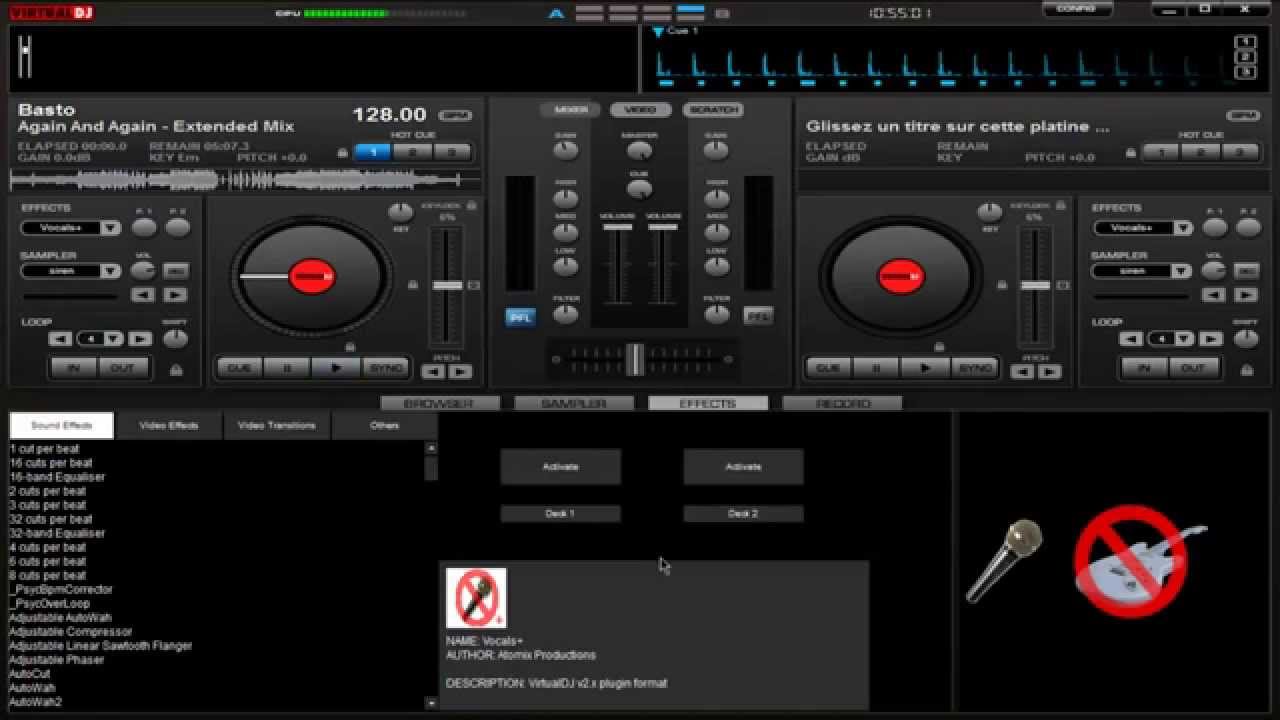
Task: Click the right channel volume fader
Action: tap(662, 228)
